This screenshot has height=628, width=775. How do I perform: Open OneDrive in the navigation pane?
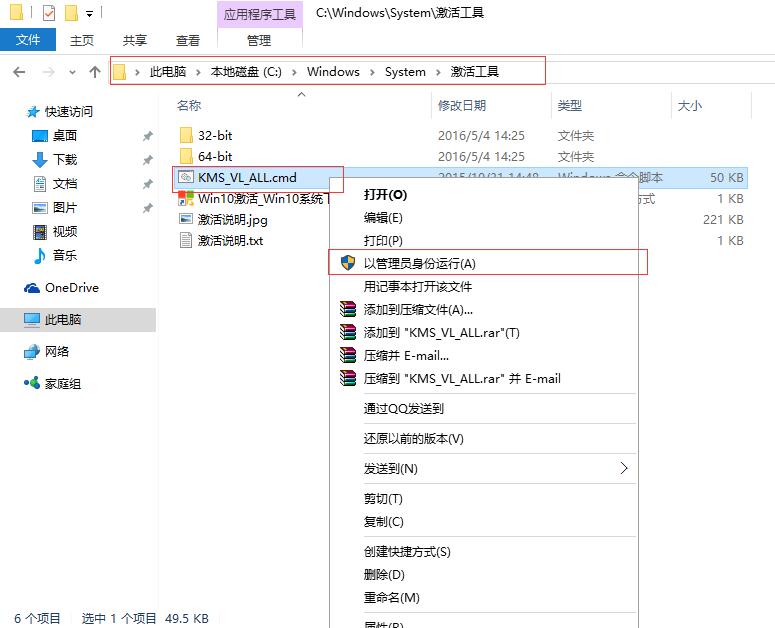[71, 288]
